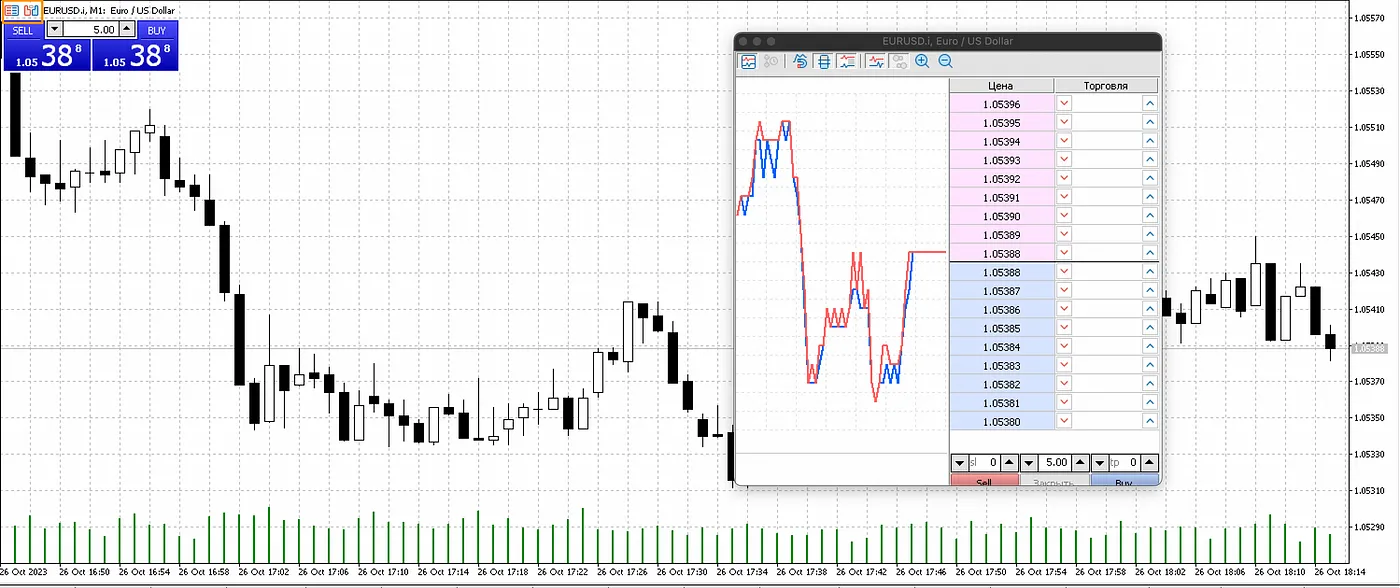Select the pink ask 1.05388 price cell
The width and height of the screenshot is (1400, 588).
(x=1001, y=253)
